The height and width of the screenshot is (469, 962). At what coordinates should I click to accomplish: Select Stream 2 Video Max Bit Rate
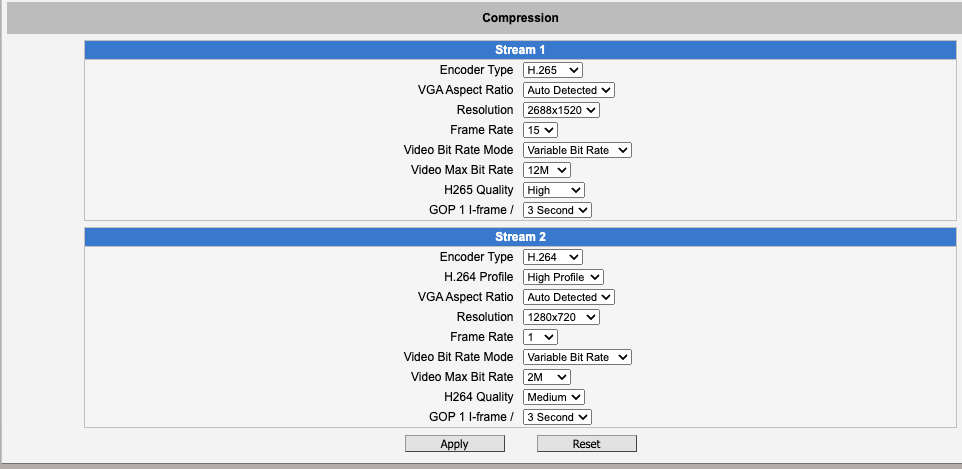coord(546,377)
